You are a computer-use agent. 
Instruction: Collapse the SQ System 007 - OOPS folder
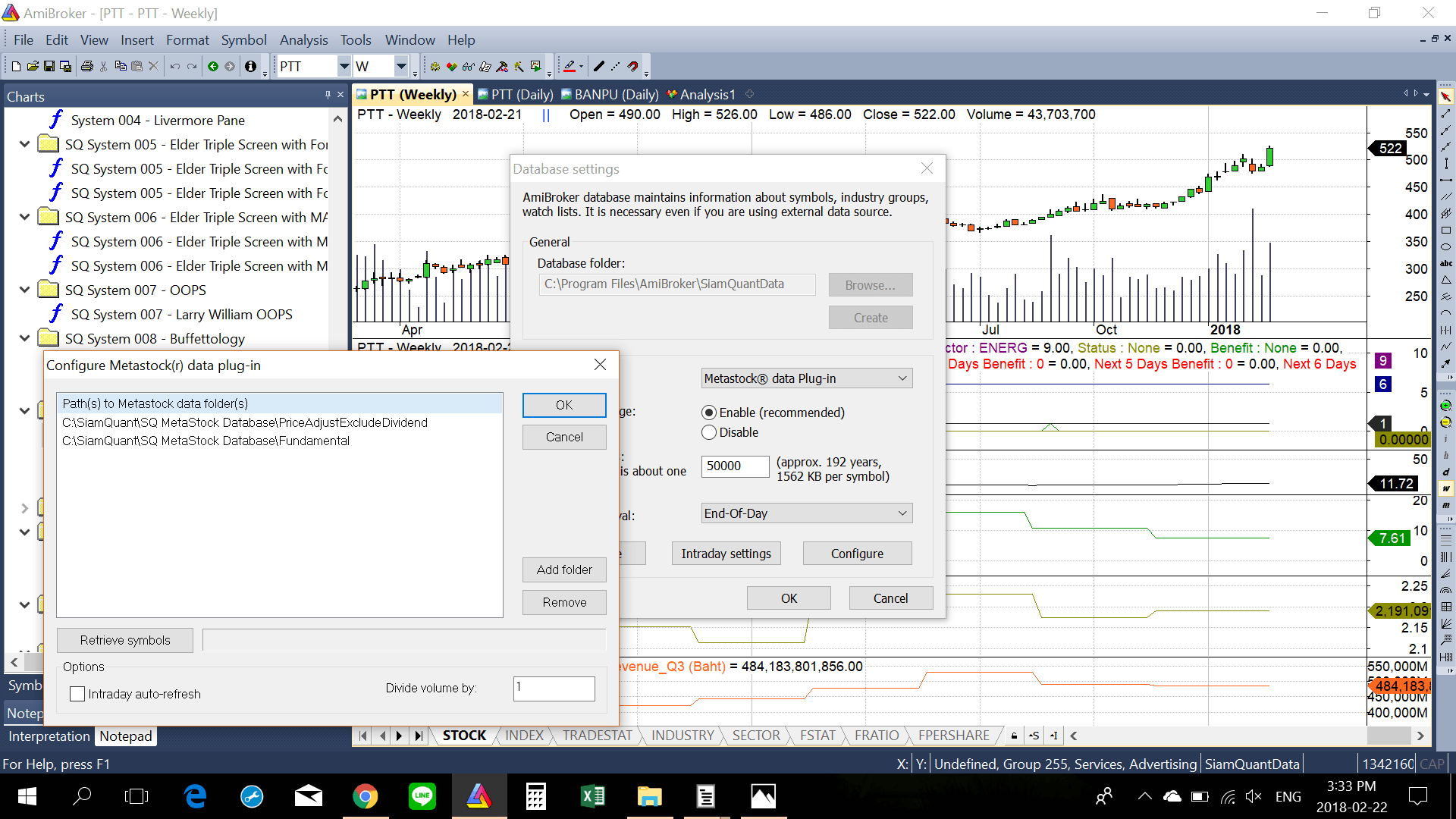(x=24, y=290)
